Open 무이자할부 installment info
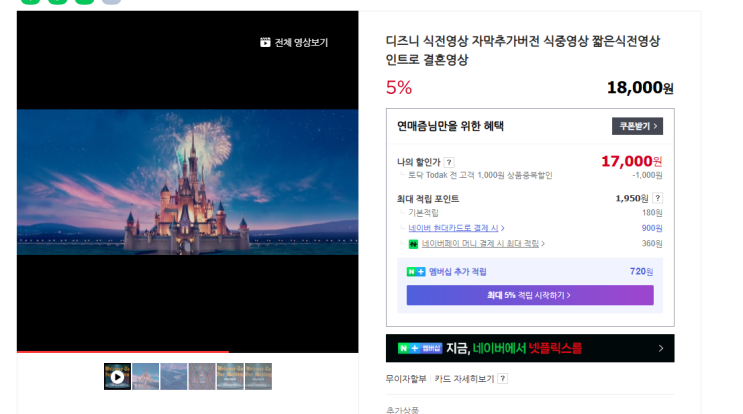Screen dimensions: 743x414 click(406, 379)
